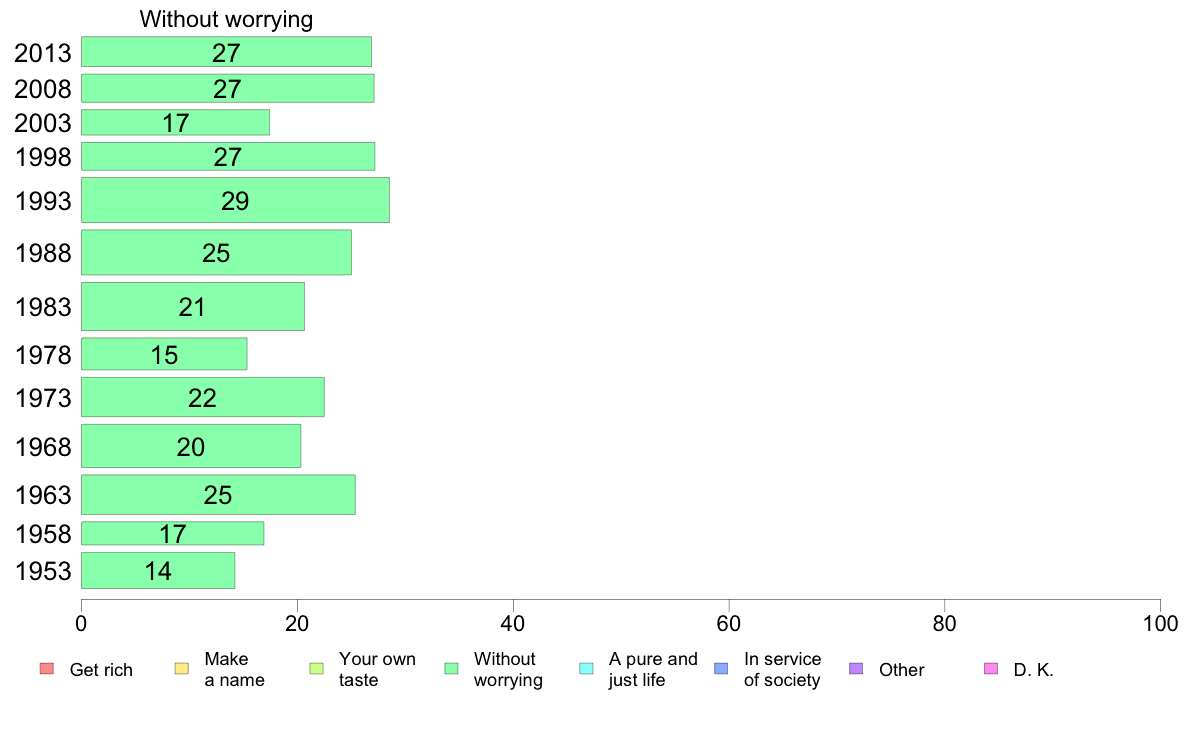Click the green Without worrying legend swatch
Viewport: 1188px width, 736px height.
(451, 669)
